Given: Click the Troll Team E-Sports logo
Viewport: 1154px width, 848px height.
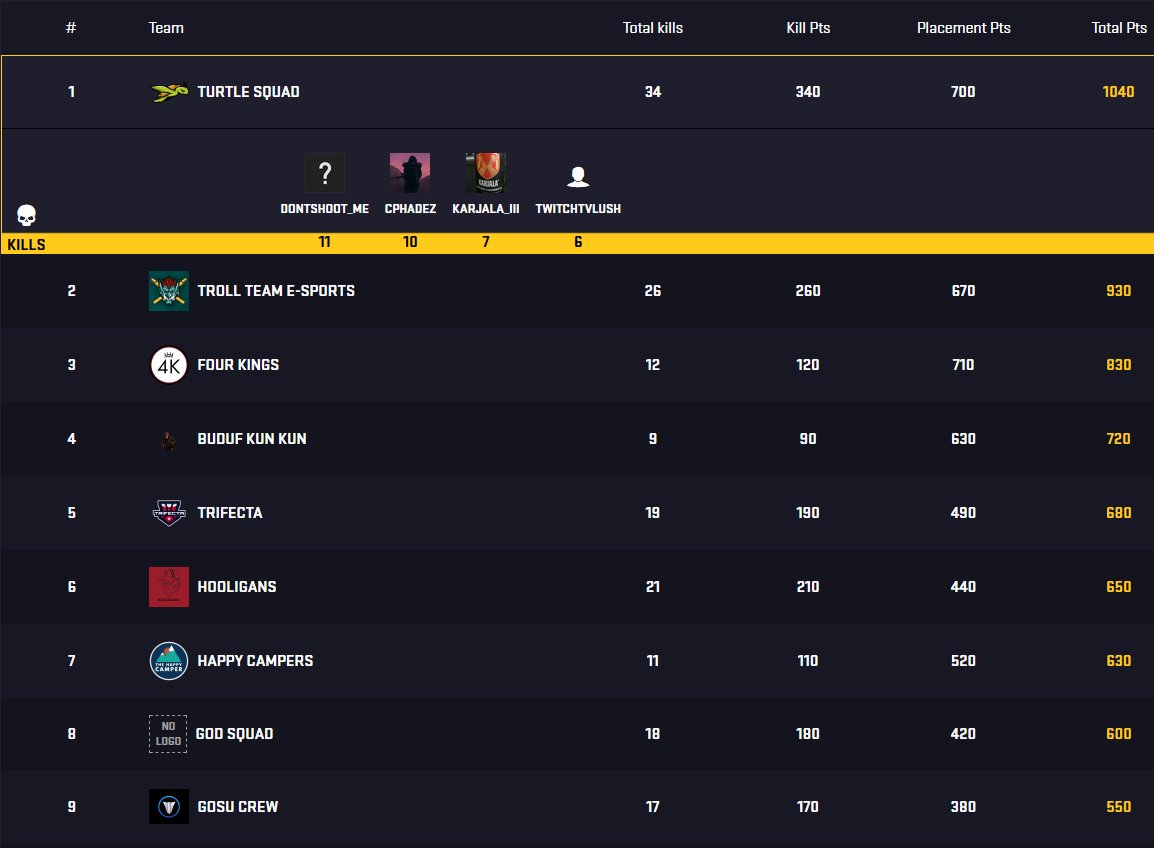Looking at the screenshot, I should tap(169, 291).
